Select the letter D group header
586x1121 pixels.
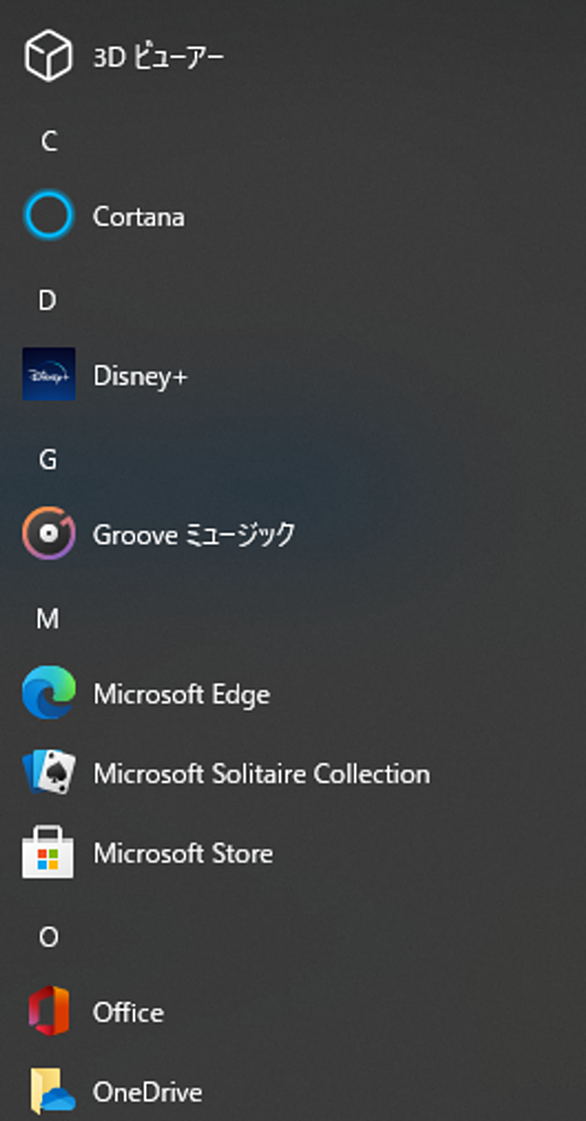pos(47,301)
